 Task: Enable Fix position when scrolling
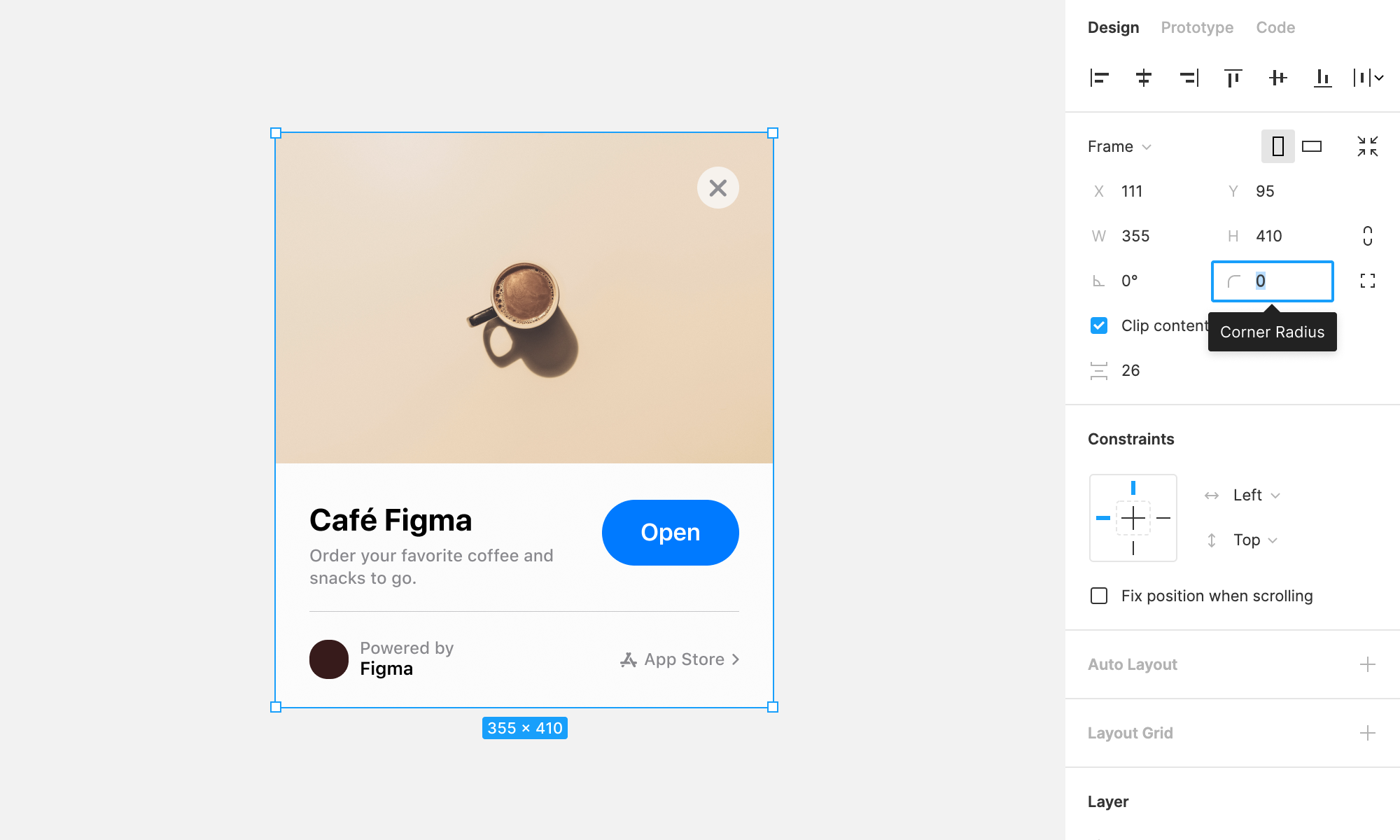pos(1099,596)
